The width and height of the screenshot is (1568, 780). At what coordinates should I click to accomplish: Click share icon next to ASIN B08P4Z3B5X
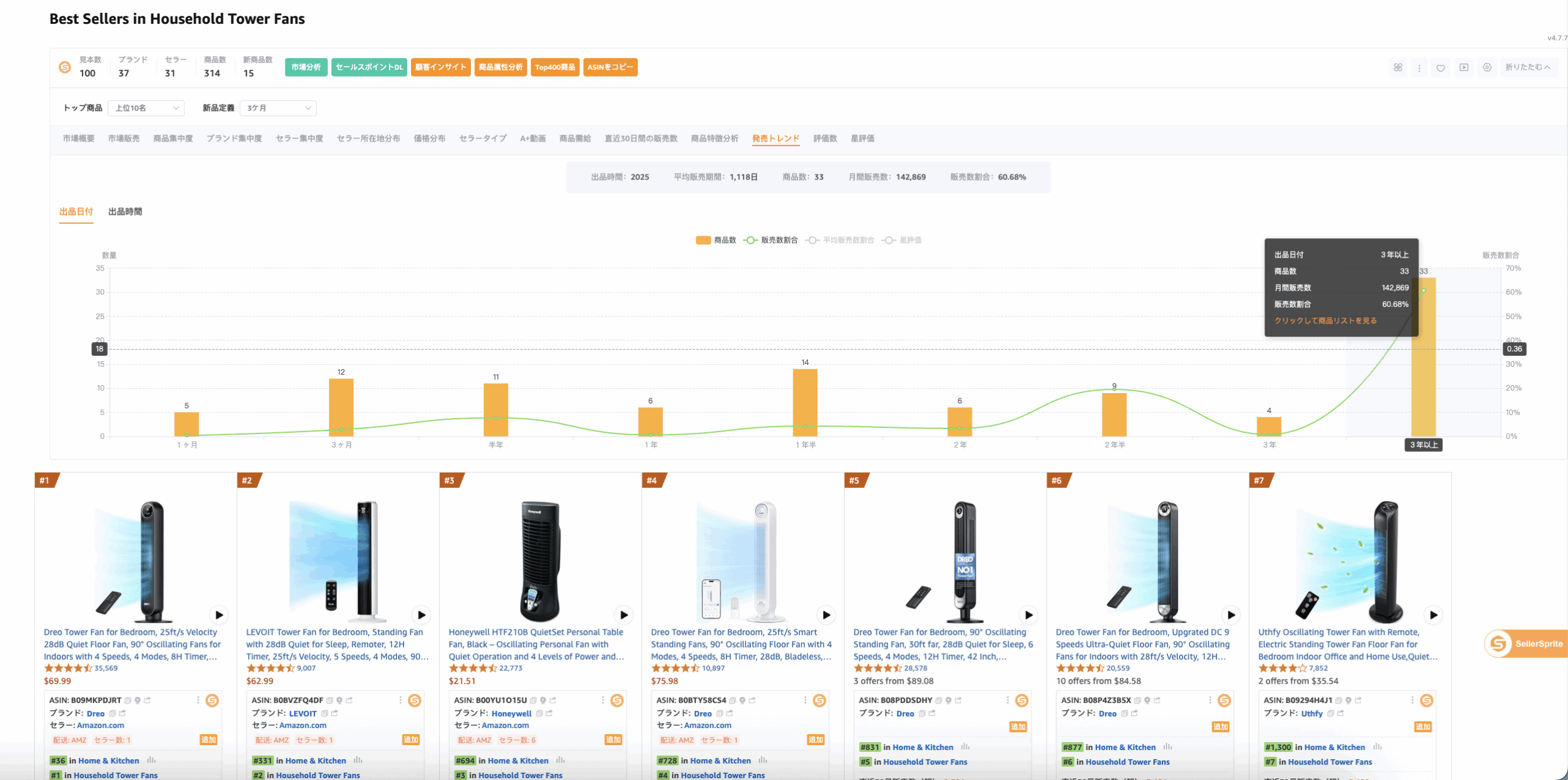tap(1157, 700)
